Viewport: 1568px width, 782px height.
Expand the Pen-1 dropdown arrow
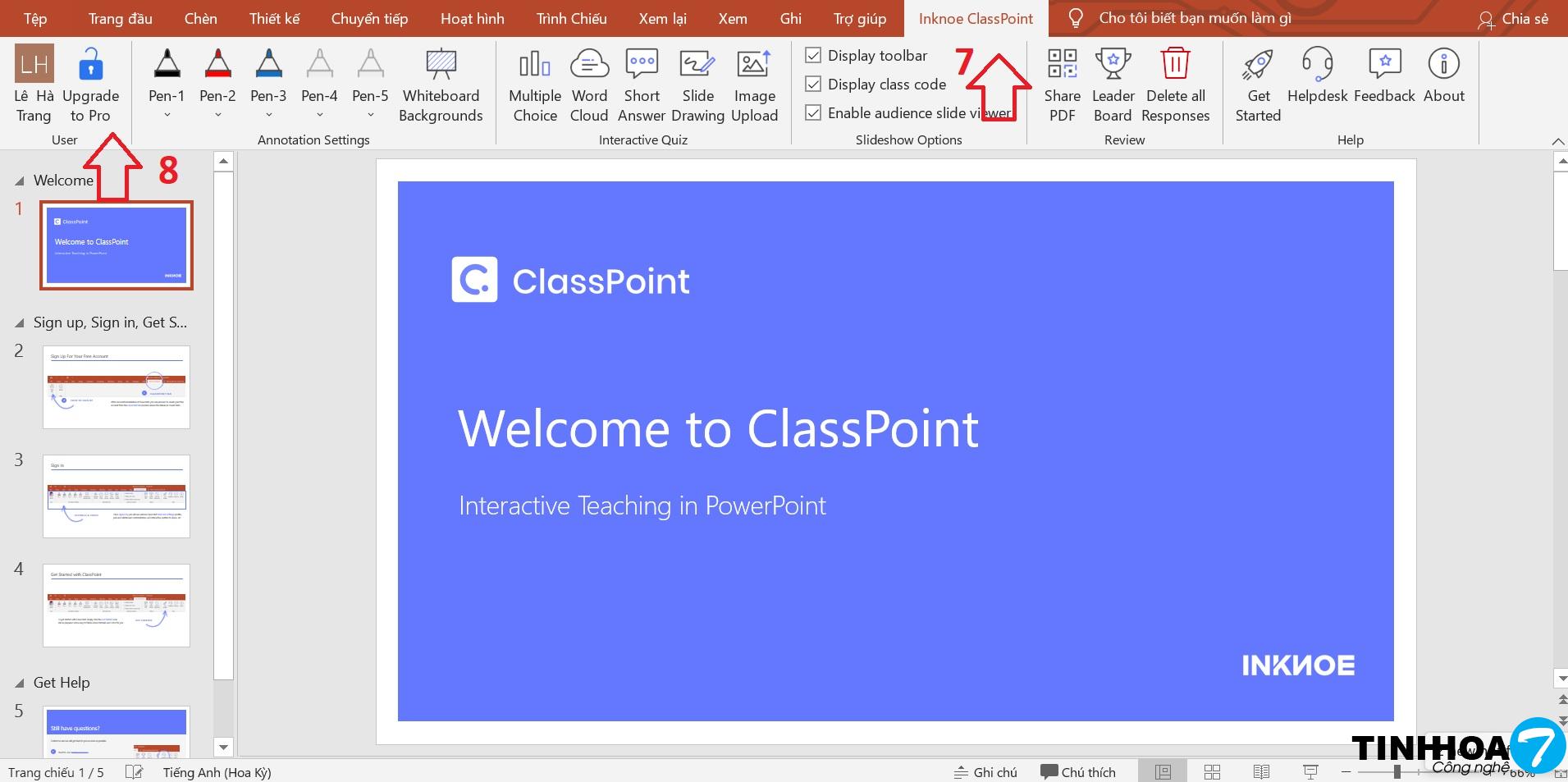[x=167, y=116]
